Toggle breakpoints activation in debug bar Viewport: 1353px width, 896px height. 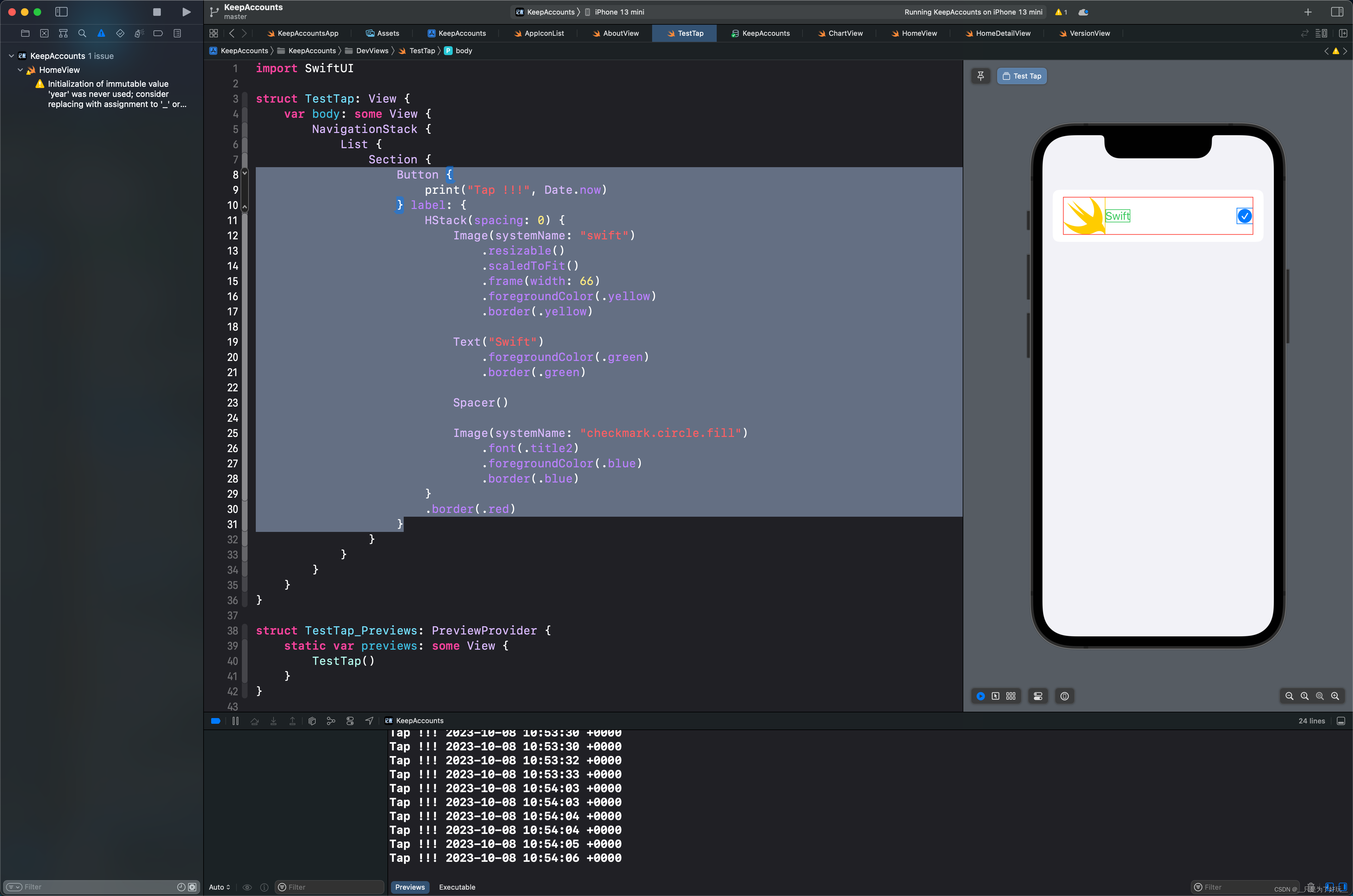pyautogui.click(x=215, y=721)
